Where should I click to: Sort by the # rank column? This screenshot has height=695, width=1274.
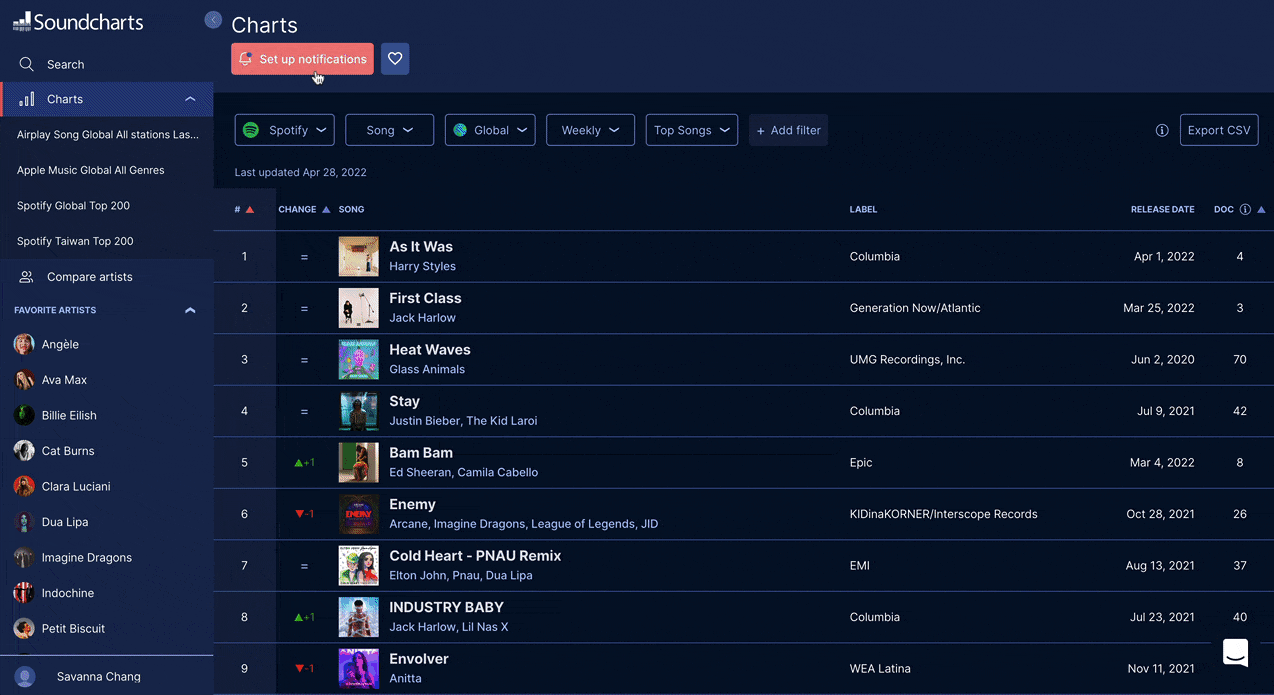pyautogui.click(x=243, y=210)
